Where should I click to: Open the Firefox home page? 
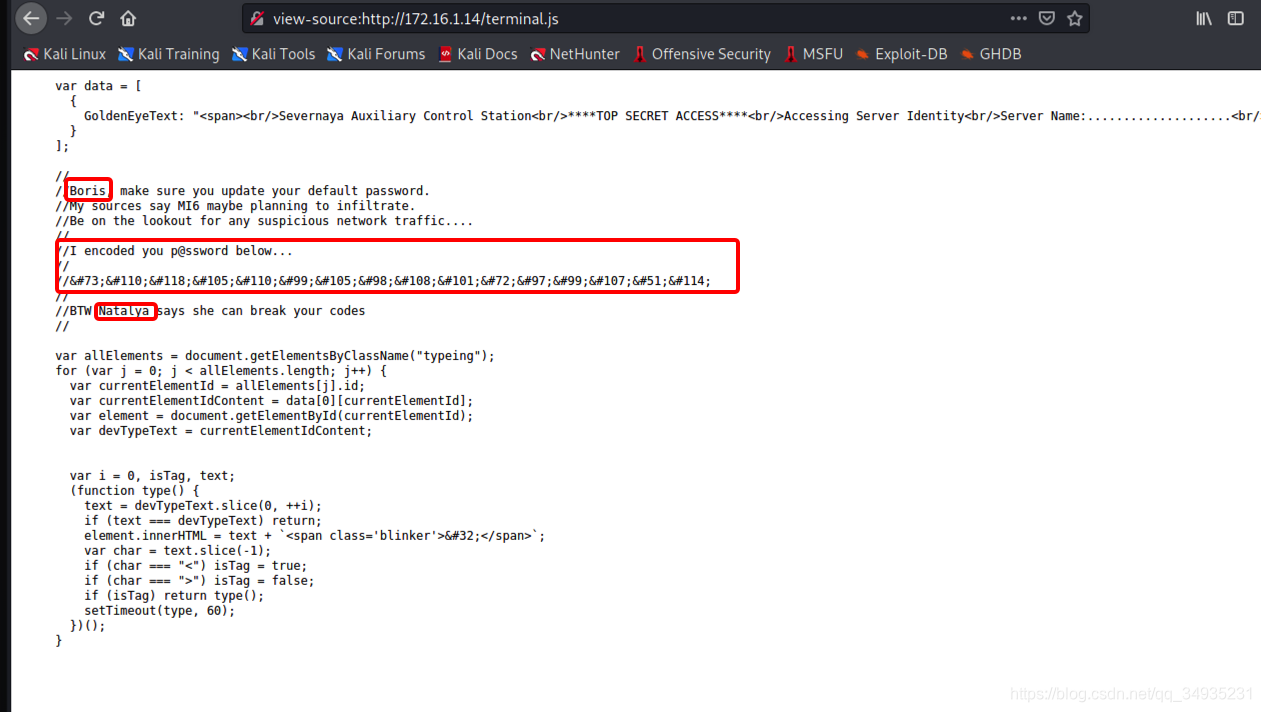pos(128,18)
